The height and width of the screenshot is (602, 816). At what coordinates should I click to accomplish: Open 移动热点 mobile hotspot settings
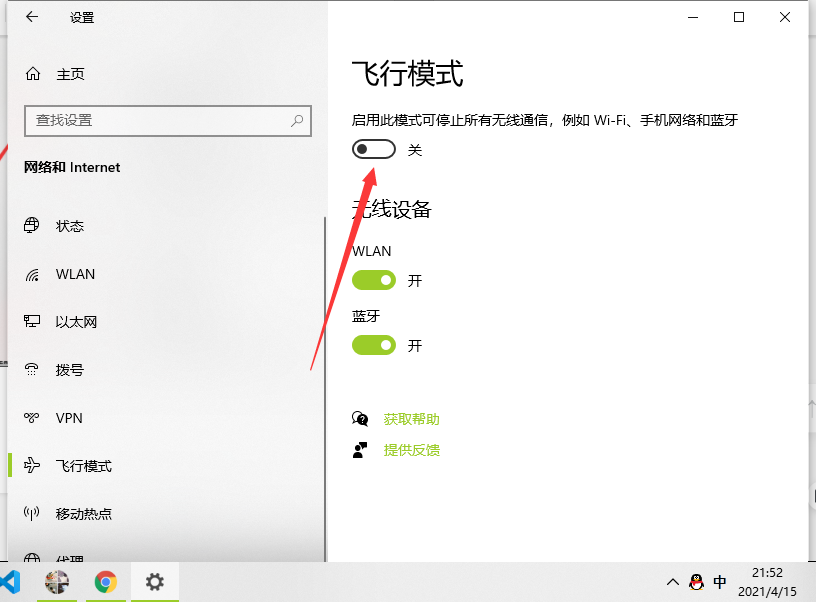coord(83,514)
